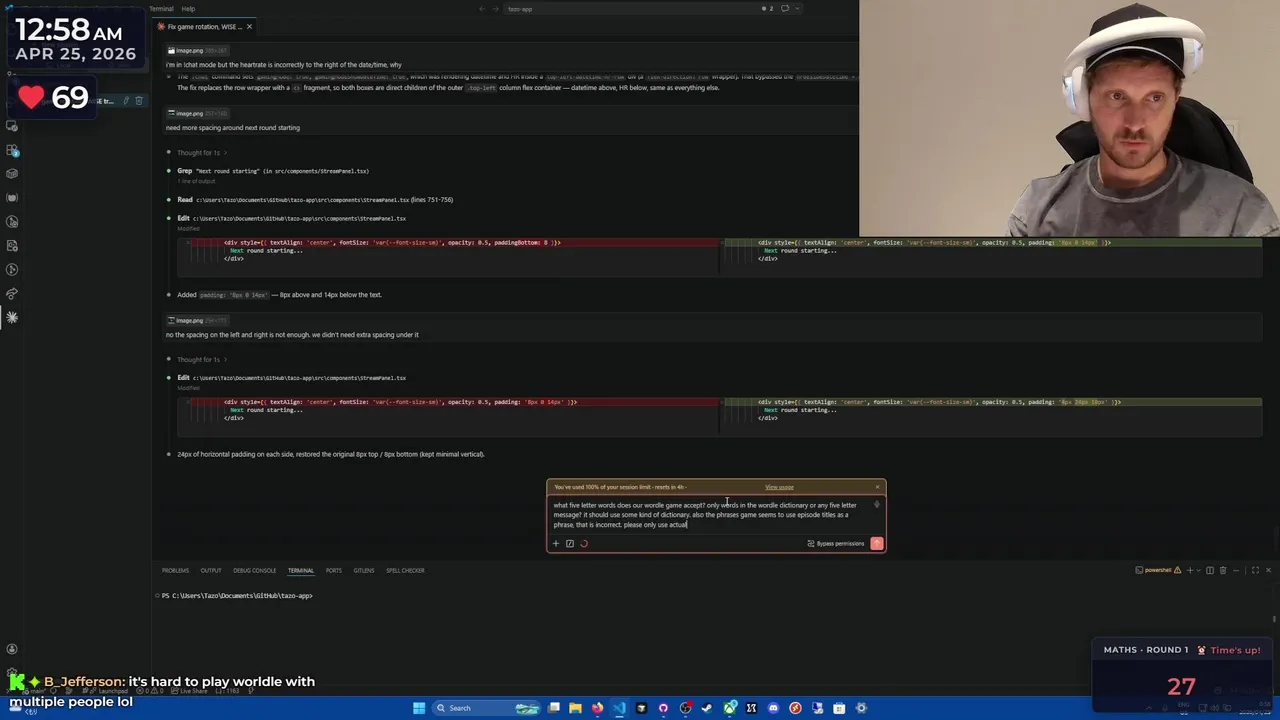Go forward with the navigation arrow

coord(494,9)
